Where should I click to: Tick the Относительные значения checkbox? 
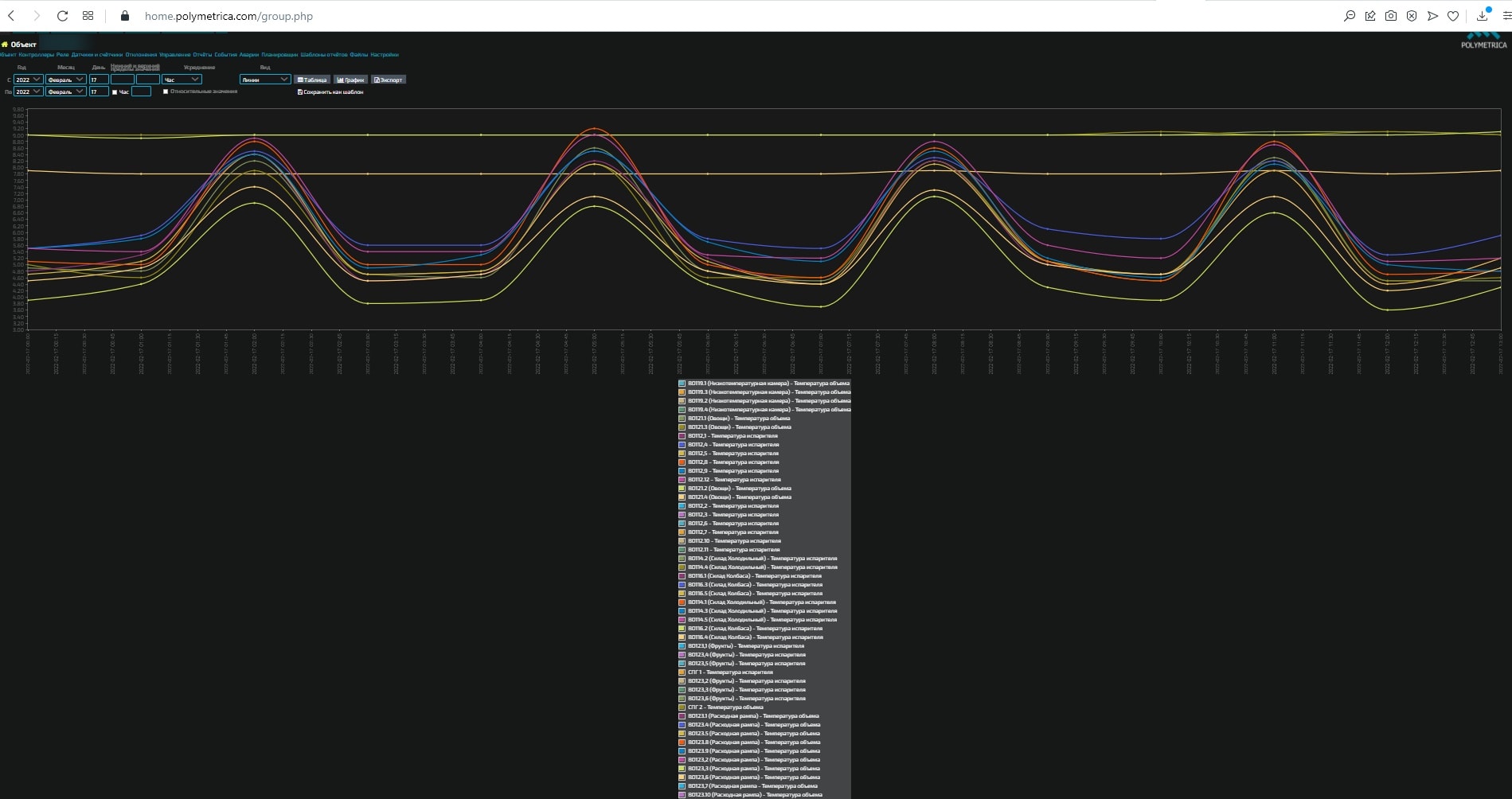pyautogui.click(x=166, y=92)
